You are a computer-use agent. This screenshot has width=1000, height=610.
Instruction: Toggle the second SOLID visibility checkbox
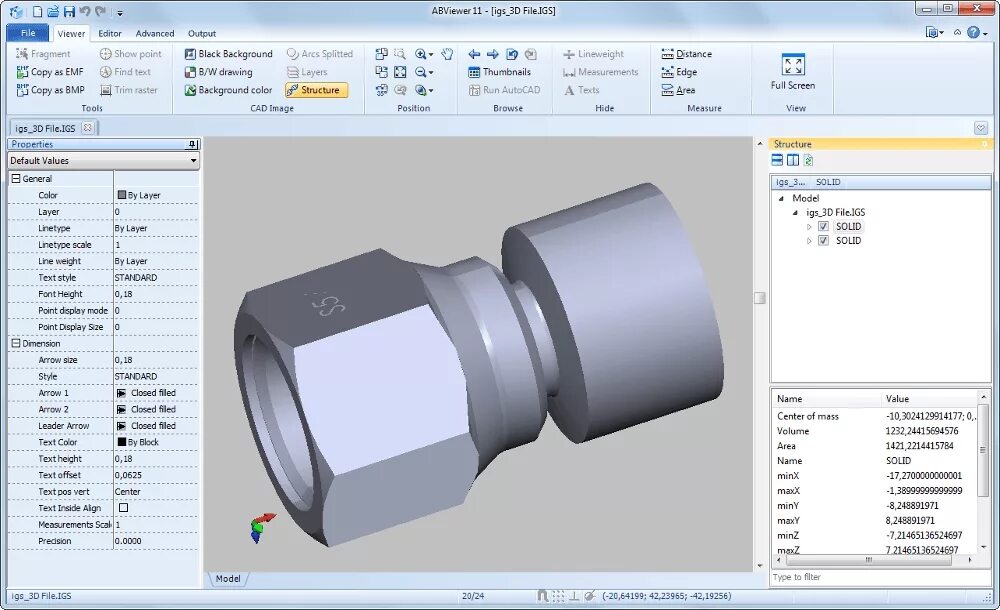(823, 241)
